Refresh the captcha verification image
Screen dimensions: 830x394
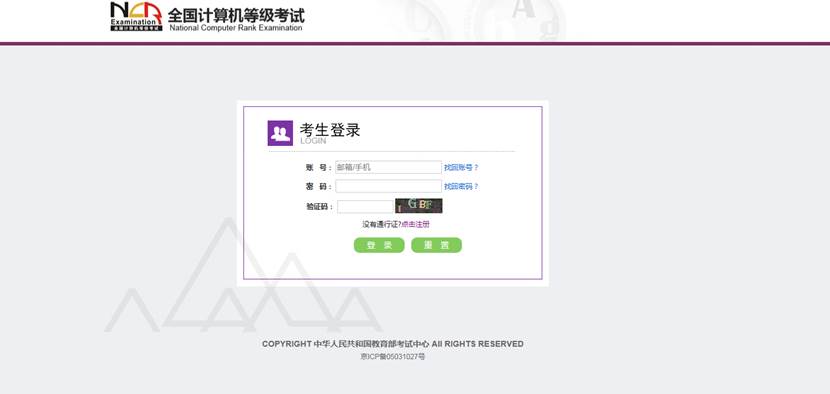pyautogui.click(x=419, y=206)
